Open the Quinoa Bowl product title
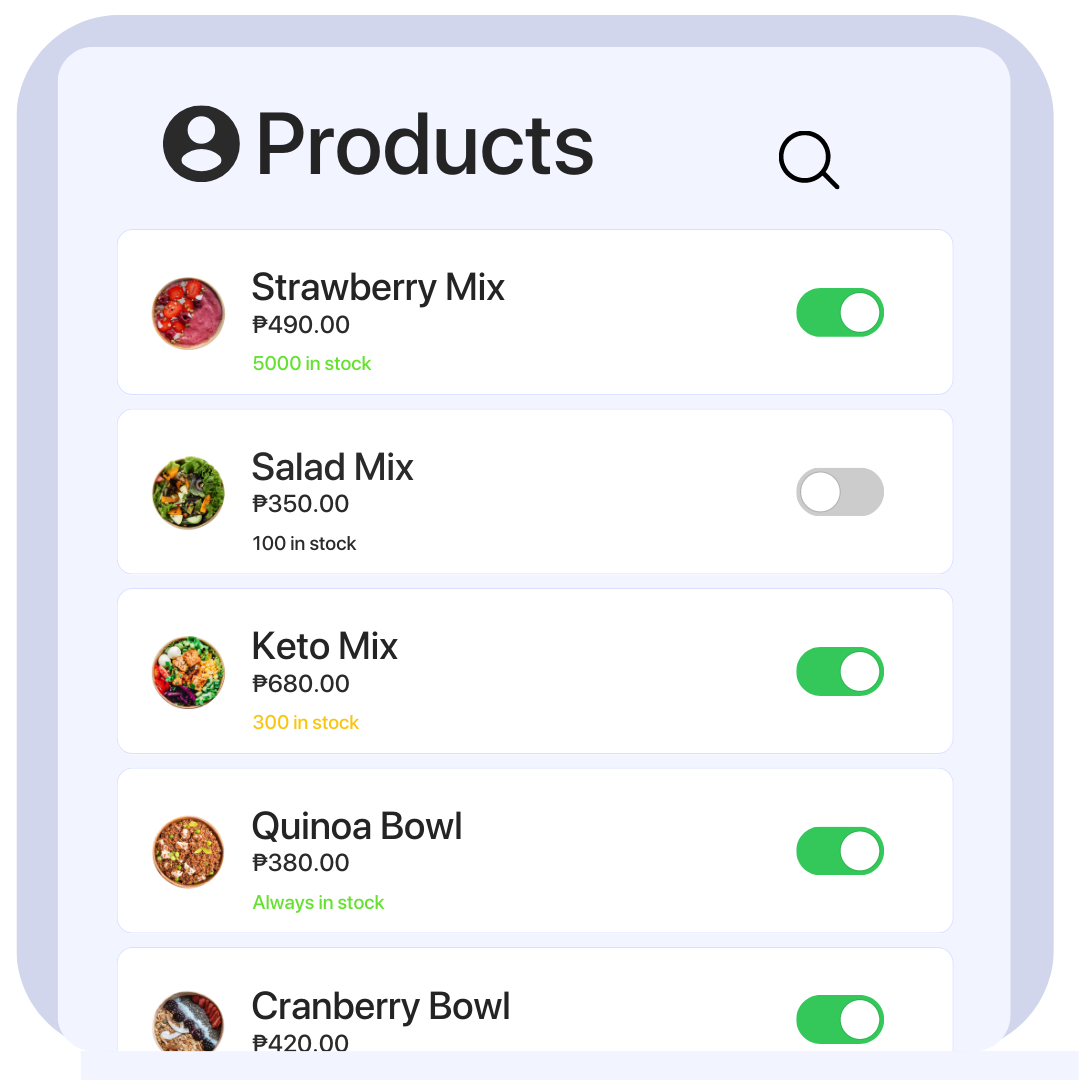Image resolution: width=1080 pixels, height=1080 pixels. (357, 827)
